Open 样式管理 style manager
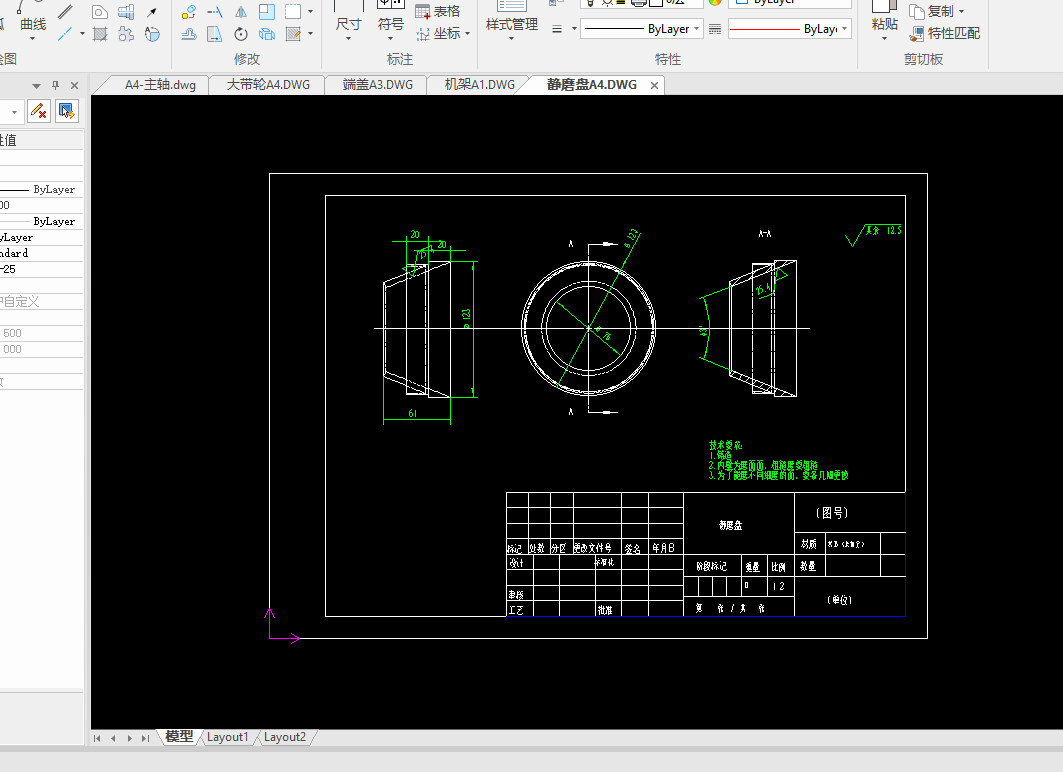Image resolution: width=1063 pixels, height=772 pixels. [x=511, y=24]
